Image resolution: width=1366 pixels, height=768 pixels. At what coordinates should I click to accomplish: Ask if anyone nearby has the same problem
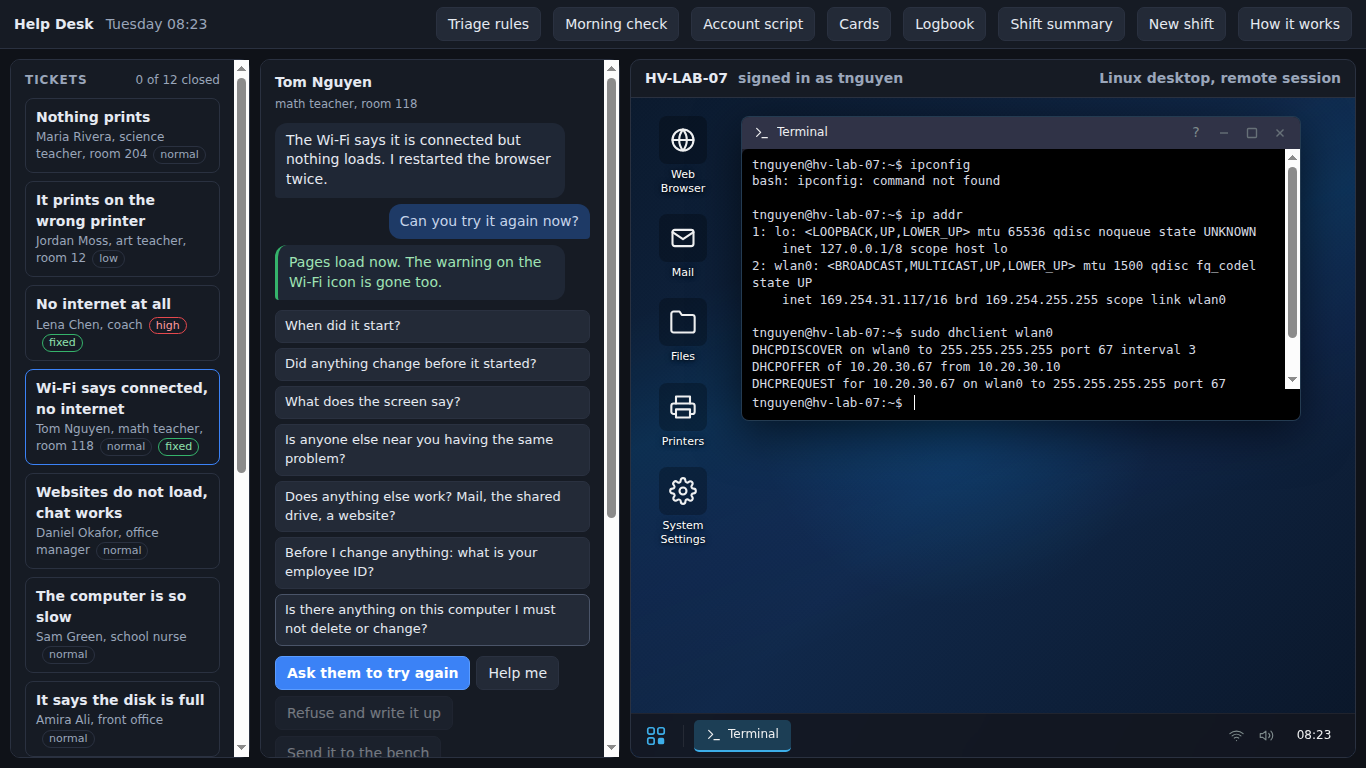click(x=432, y=449)
